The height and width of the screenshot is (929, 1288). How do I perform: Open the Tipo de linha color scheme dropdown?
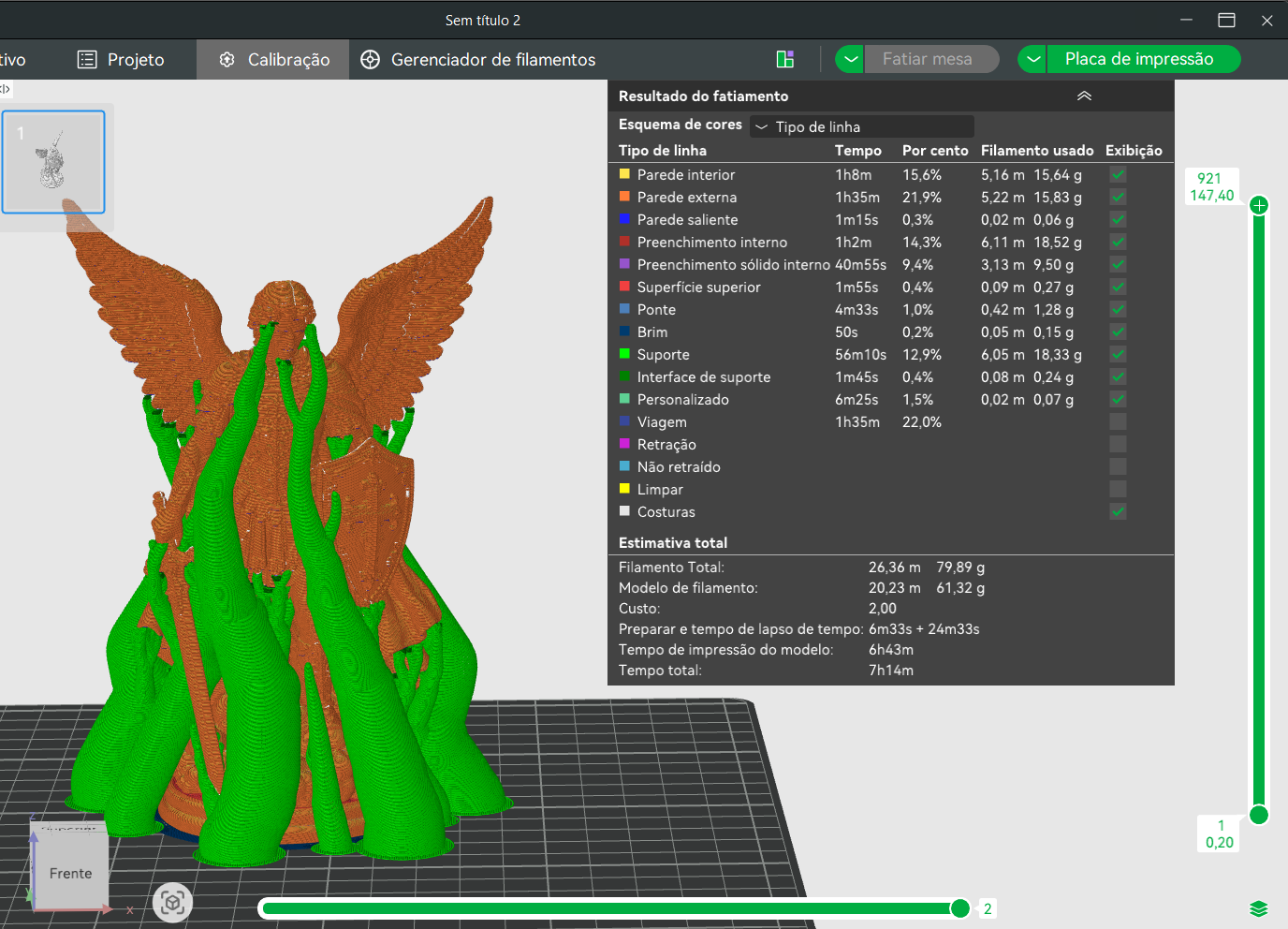pos(862,126)
